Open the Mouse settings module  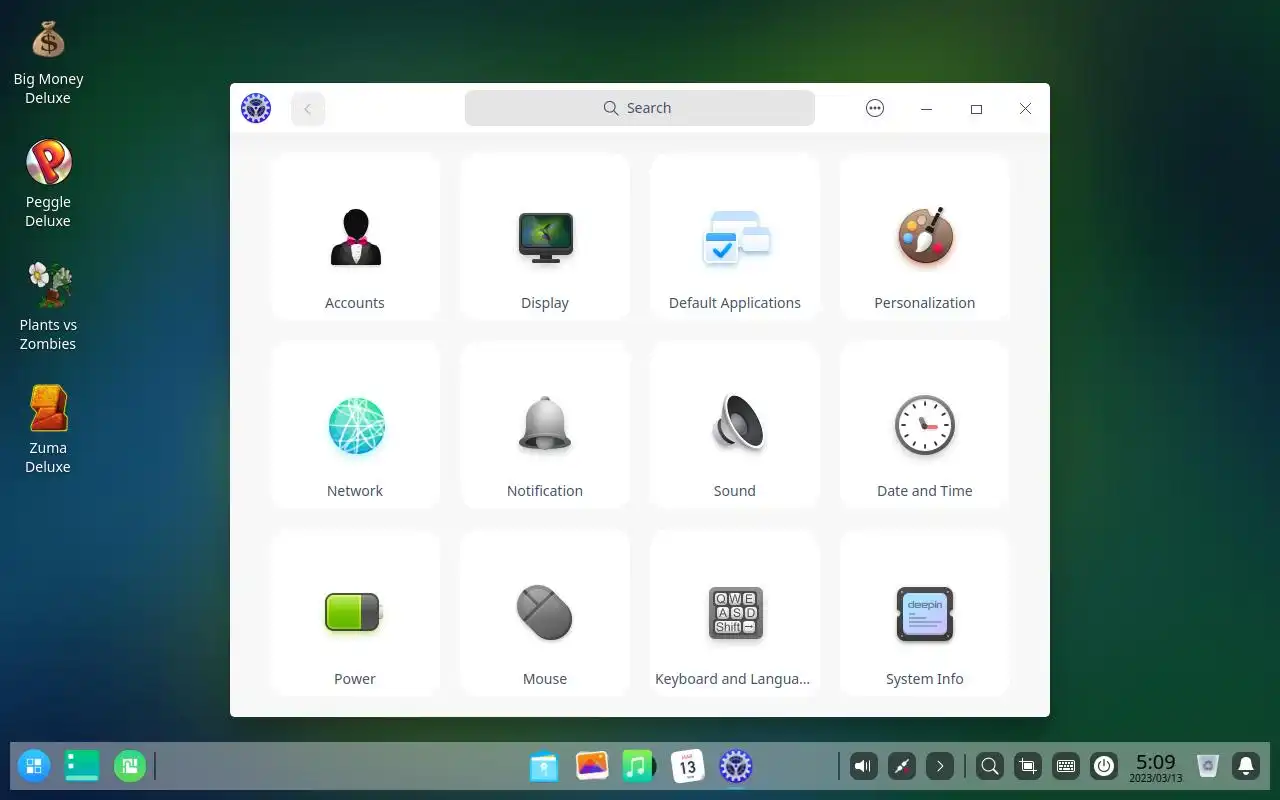[x=545, y=613]
